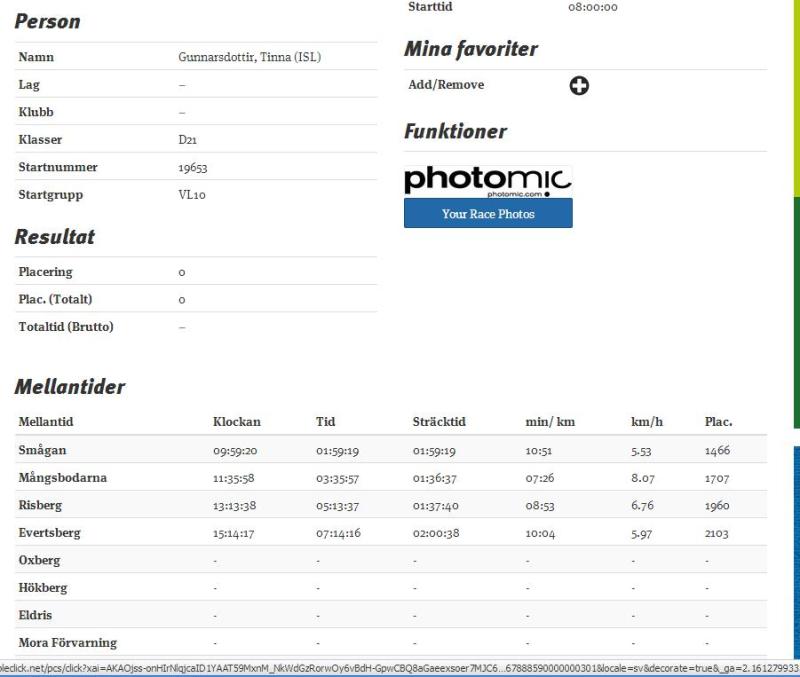Screen dimensions: 800x677
Task: Click the min/ km column header
Action: click(551, 421)
